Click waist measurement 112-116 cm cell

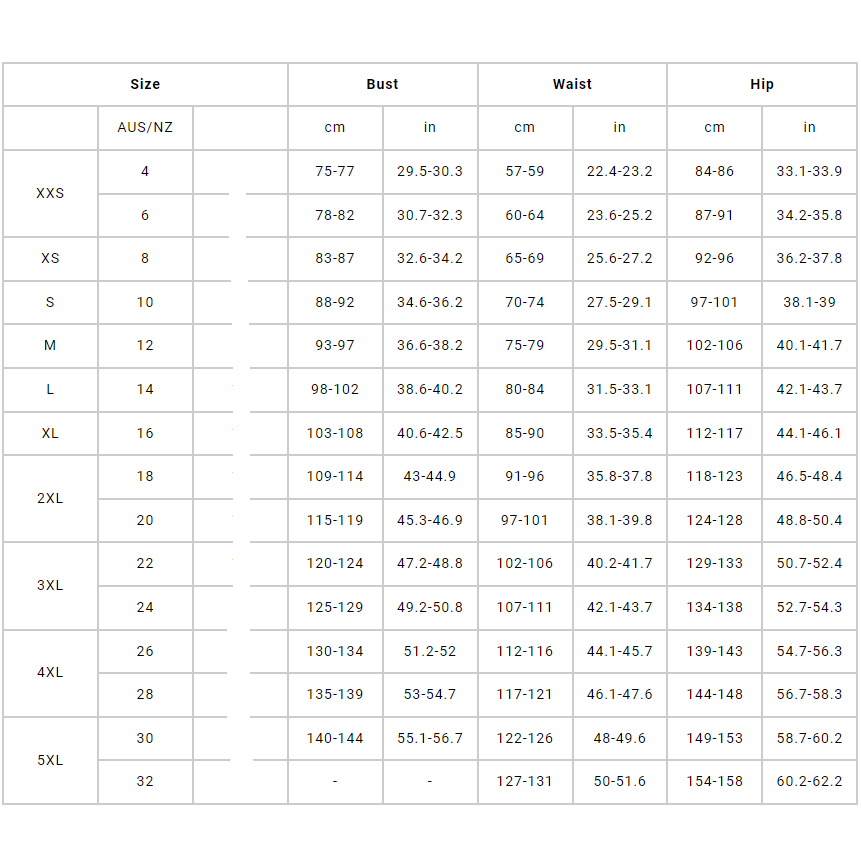[x=525, y=651]
